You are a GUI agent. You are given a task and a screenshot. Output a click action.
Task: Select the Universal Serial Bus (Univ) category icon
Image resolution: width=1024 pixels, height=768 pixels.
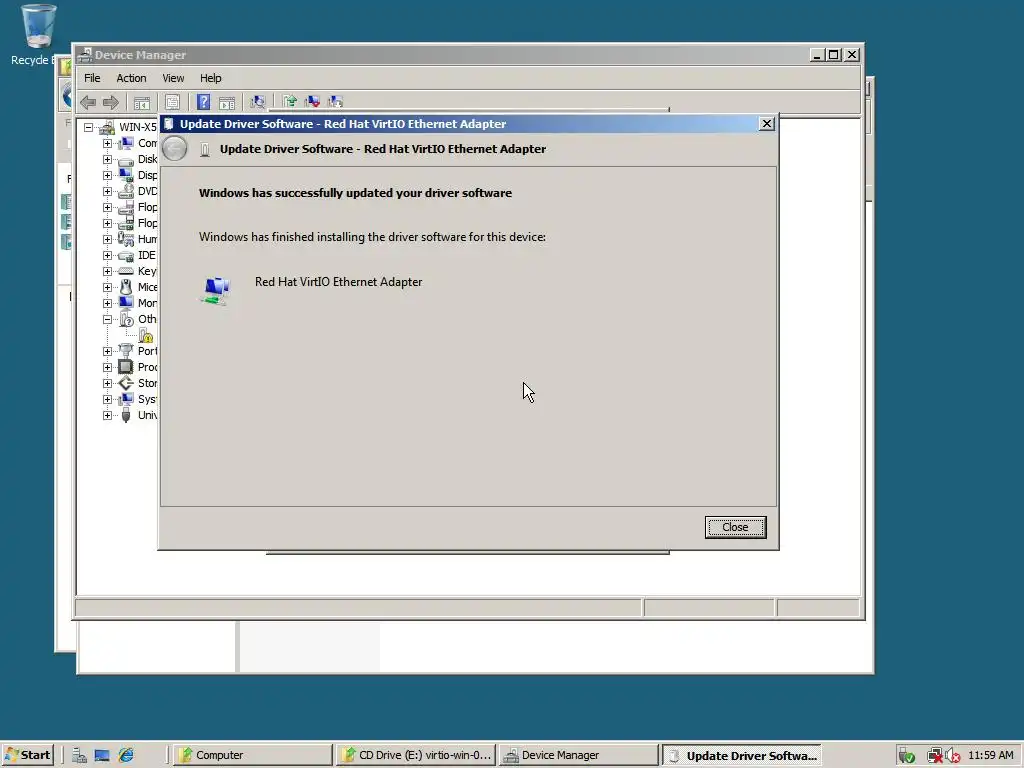[x=126, y=415]
